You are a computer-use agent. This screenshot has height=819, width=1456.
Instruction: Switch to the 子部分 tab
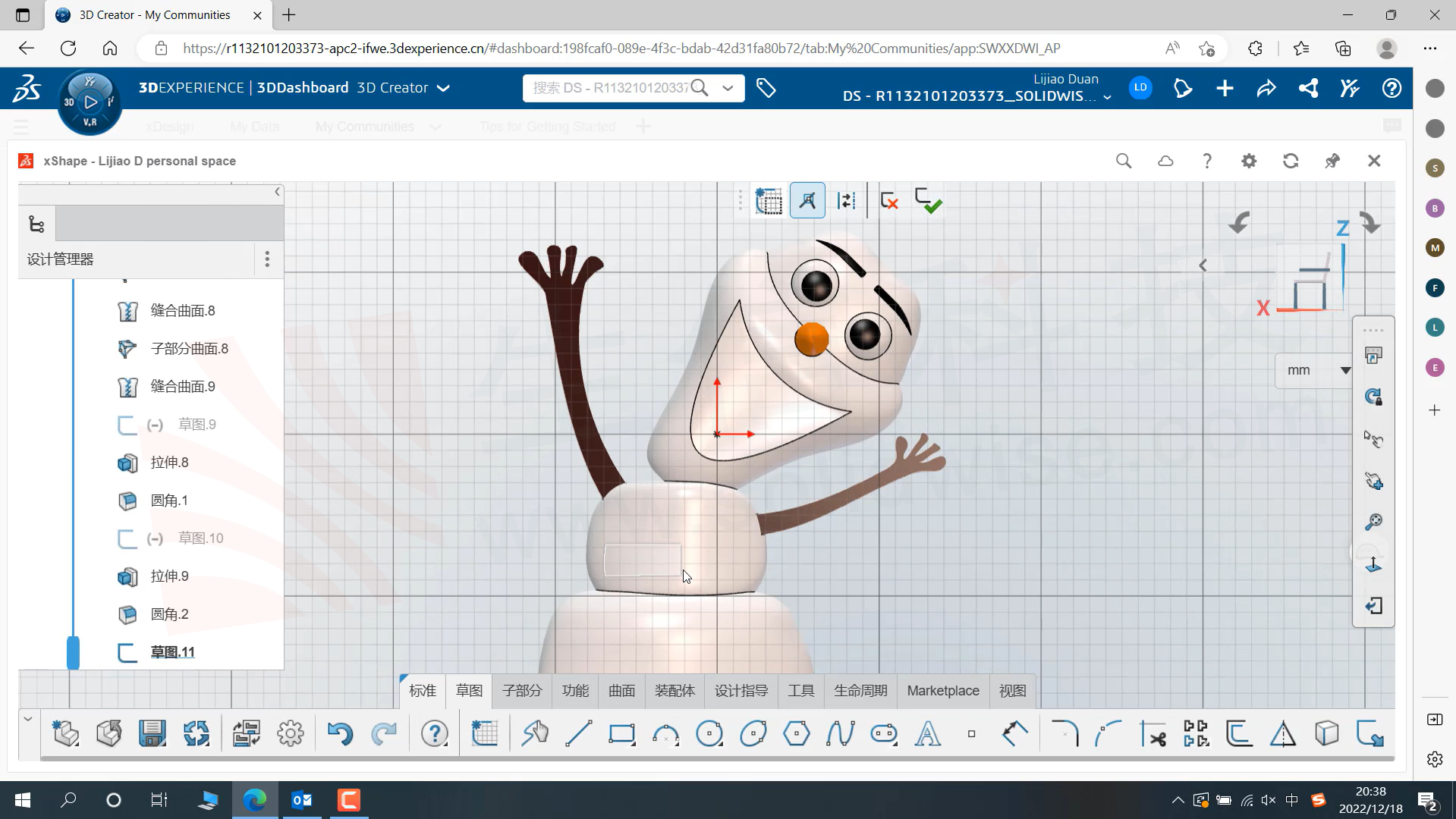[x=522, y=691]
